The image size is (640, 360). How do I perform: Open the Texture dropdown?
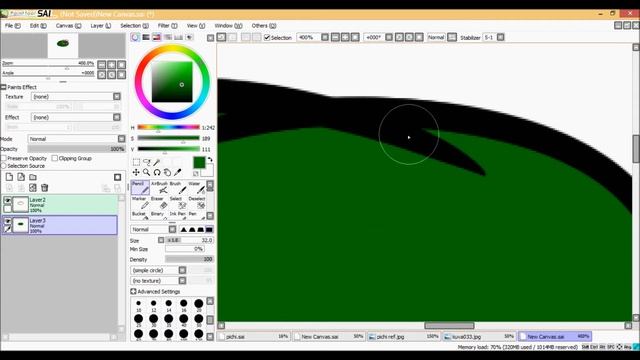pos(117,96)
